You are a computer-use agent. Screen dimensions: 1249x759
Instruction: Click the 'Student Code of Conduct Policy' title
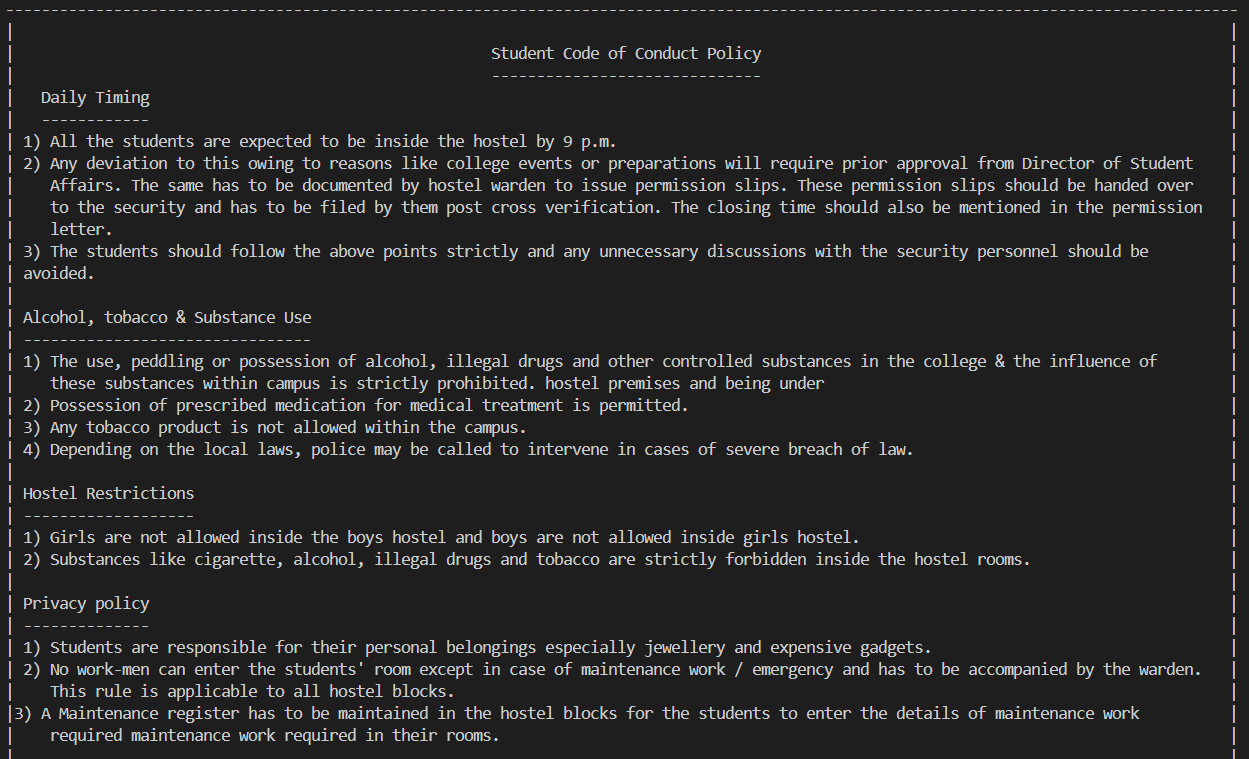(625, 54)
